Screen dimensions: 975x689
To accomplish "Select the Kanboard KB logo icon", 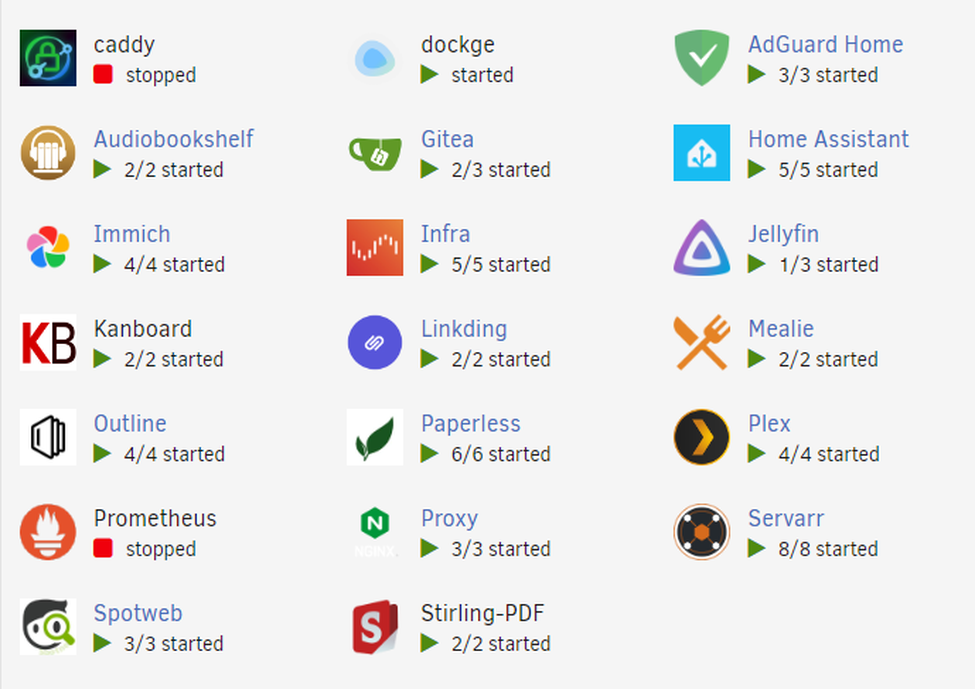I will 48,342.
